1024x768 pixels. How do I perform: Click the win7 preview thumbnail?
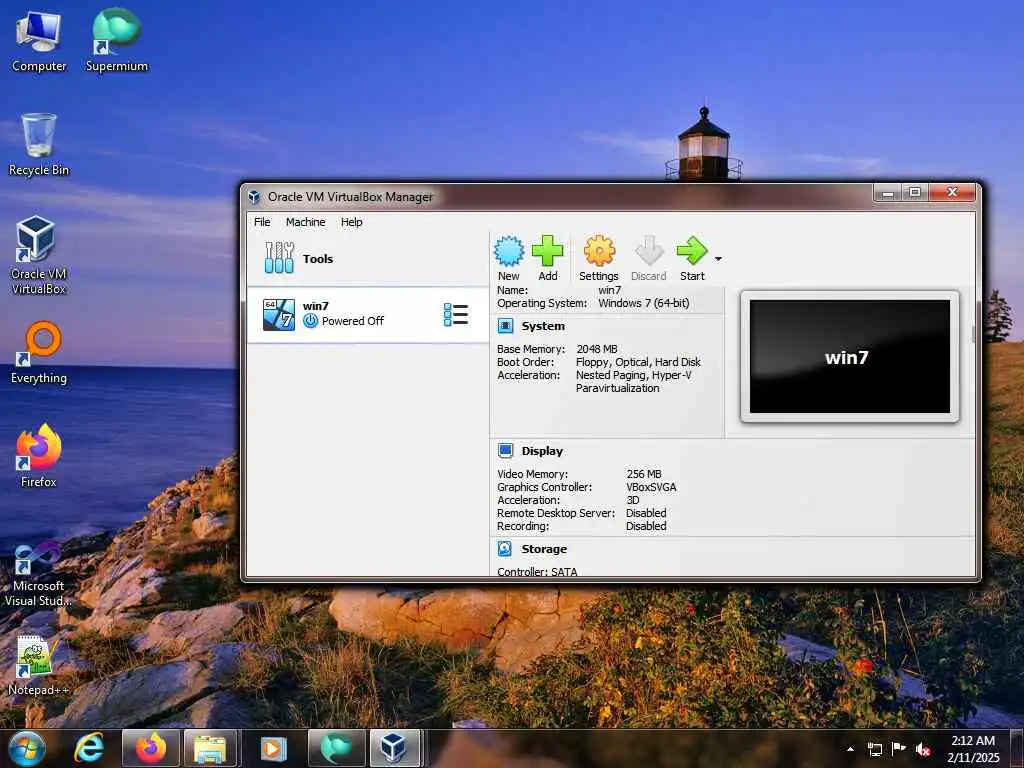(850, 357)
